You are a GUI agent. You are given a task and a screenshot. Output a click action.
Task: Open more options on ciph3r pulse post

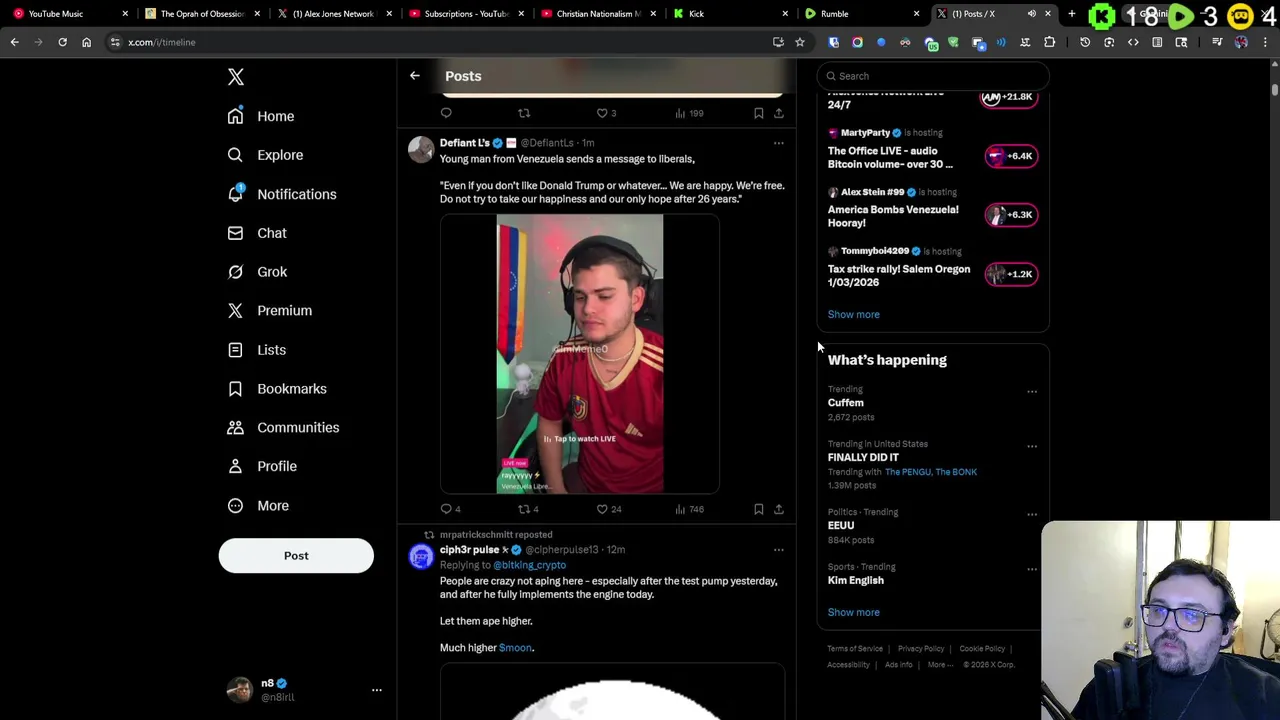(x=779, y=549)
